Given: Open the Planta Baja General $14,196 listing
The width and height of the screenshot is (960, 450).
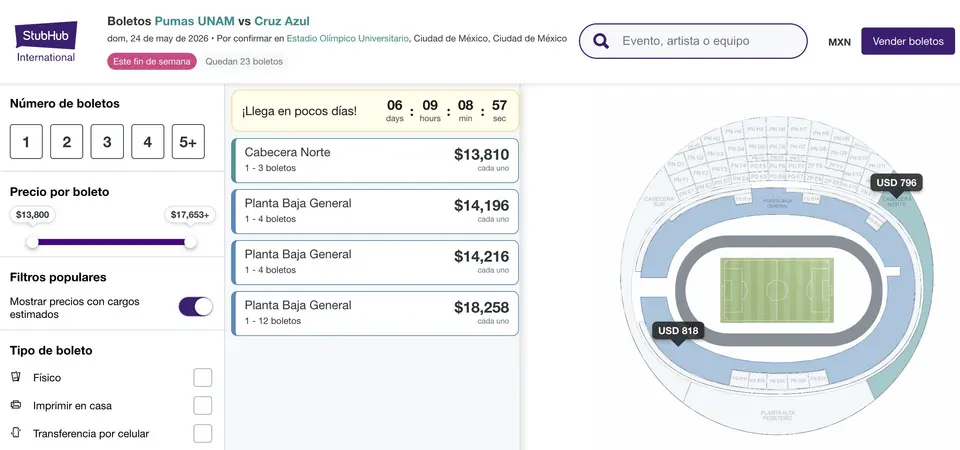Looking at the screenshot, I should coord(375,211).
